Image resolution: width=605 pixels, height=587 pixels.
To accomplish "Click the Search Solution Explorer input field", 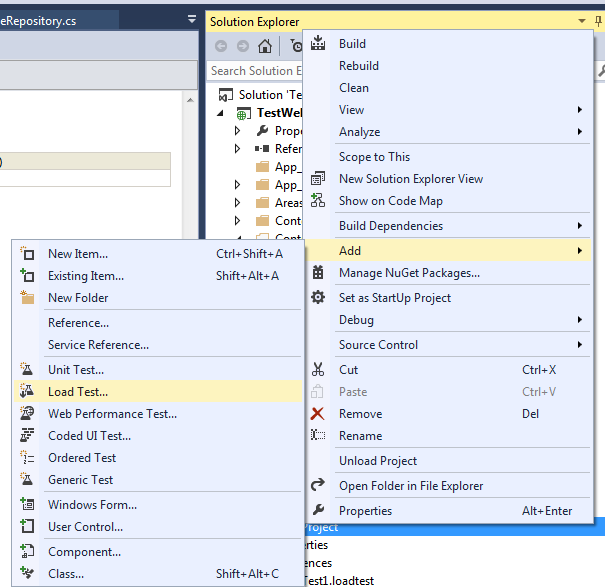I will pos(252,71).
